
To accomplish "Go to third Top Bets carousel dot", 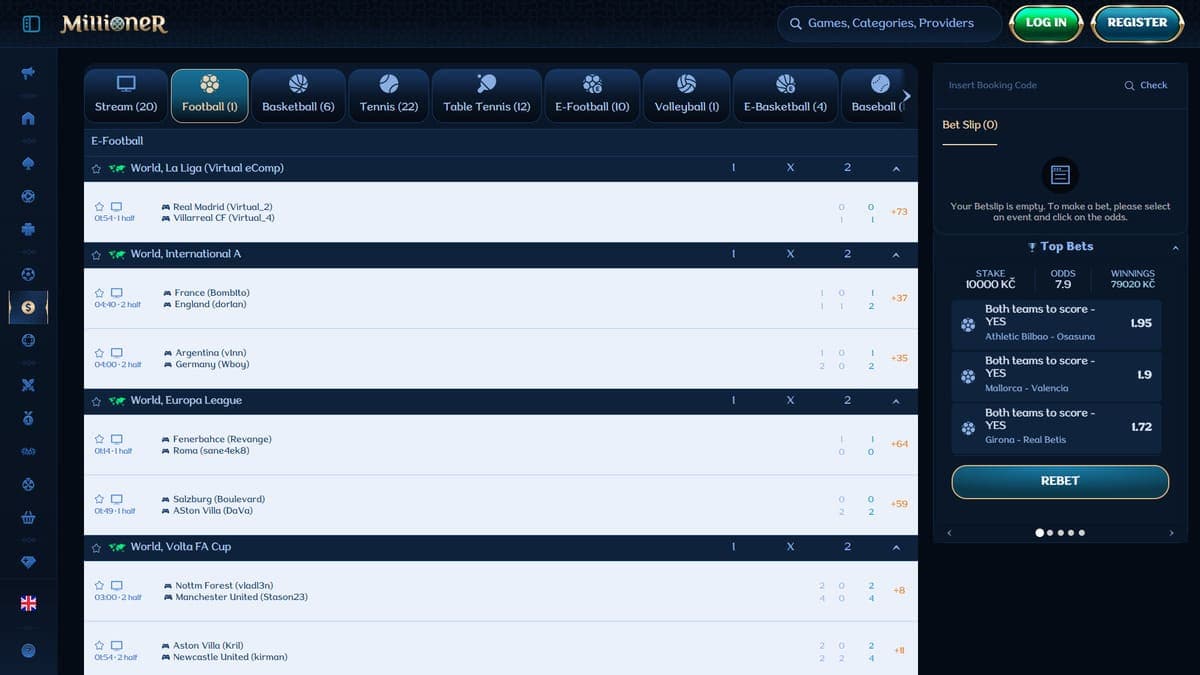I will pos(1060,533).
